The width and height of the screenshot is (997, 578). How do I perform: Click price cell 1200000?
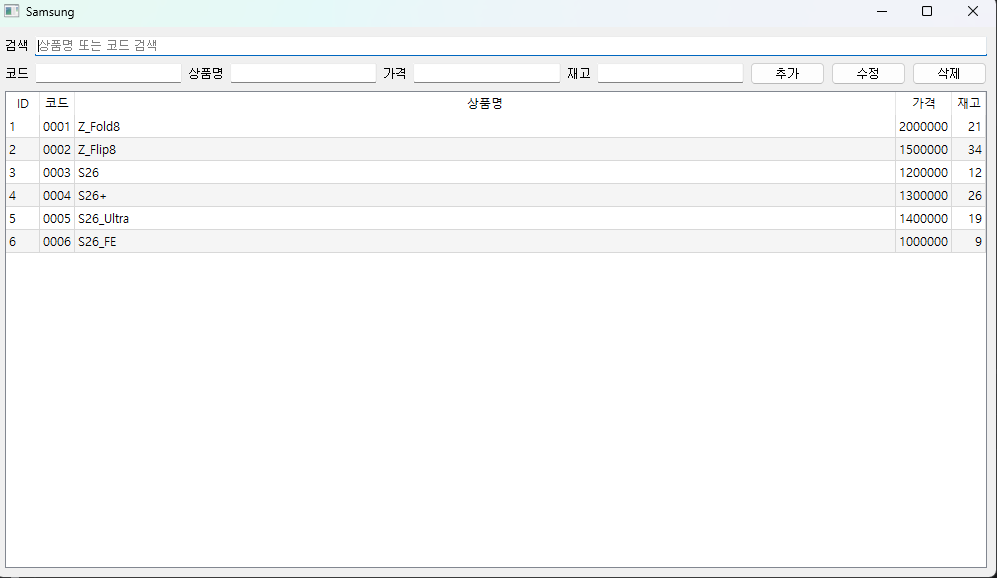pos(923,172)
